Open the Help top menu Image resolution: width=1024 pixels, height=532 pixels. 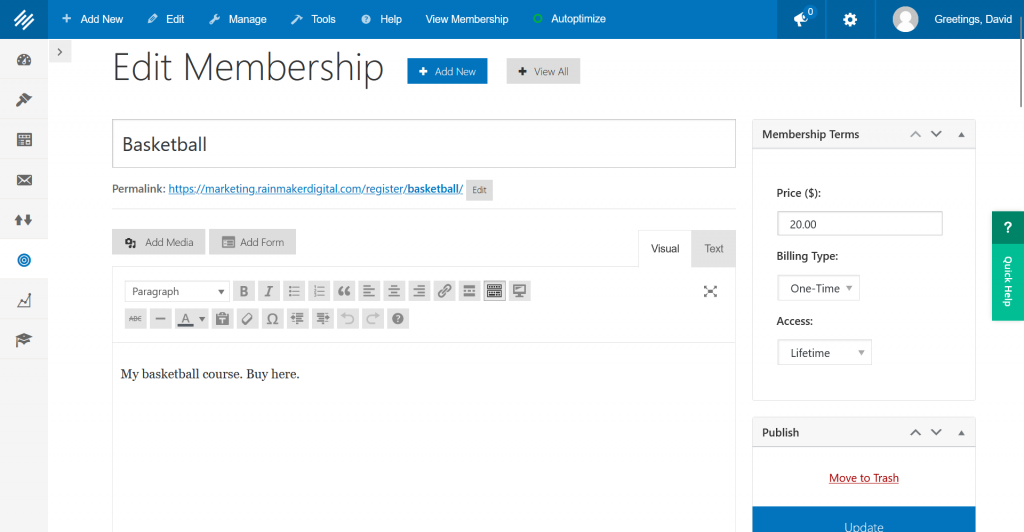381,20
